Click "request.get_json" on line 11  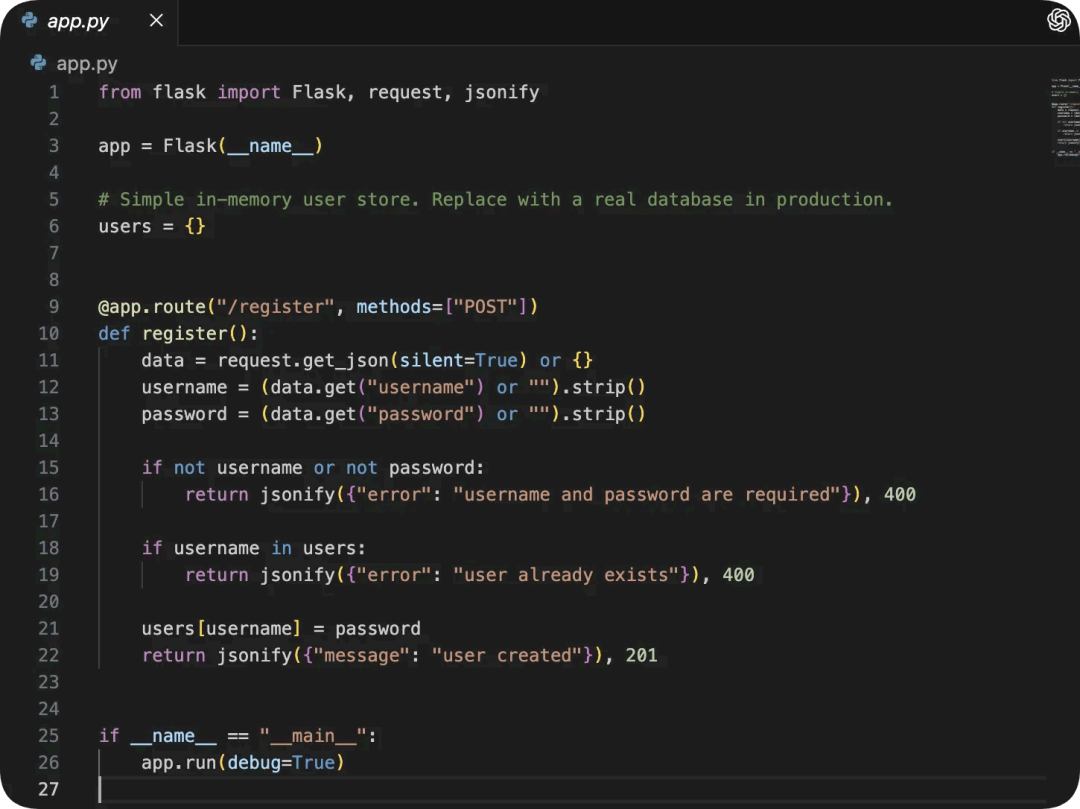click(303, 360)
